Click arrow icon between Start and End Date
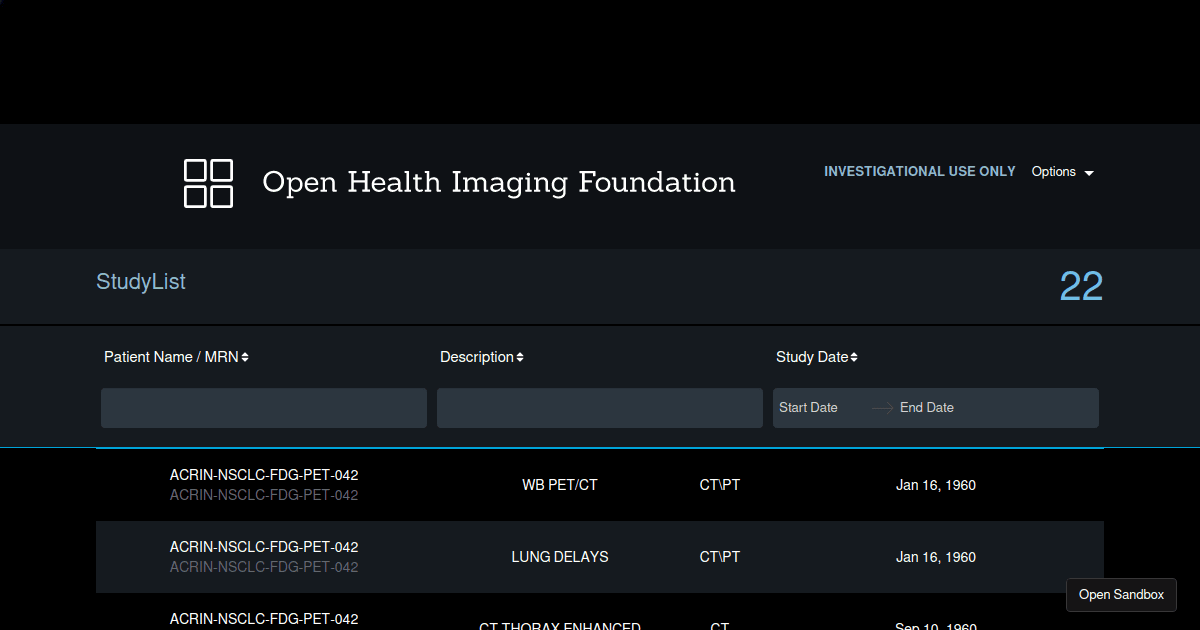1200x630 pixels. [x=882, y=408]
